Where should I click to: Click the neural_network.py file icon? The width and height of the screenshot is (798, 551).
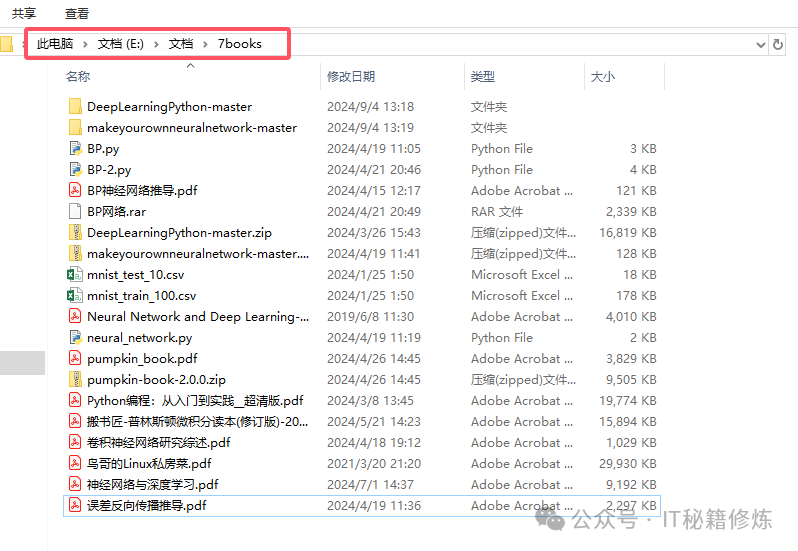pos(75,338)
